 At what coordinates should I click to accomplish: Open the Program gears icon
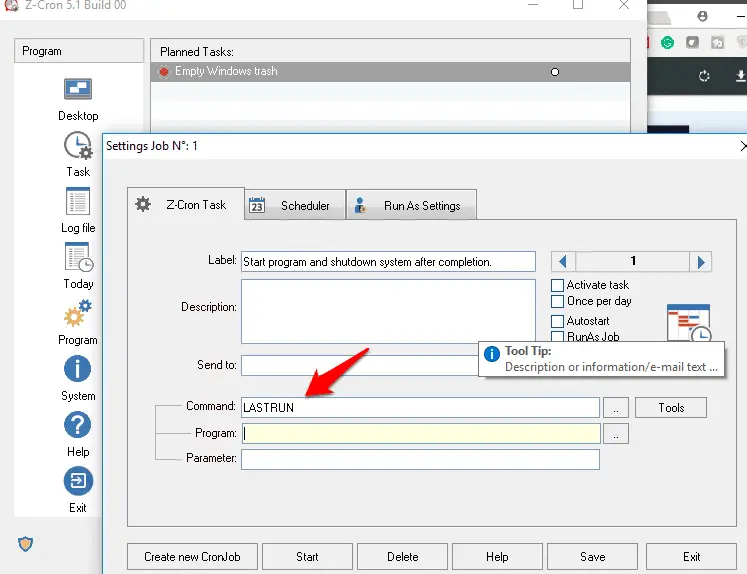78,313
